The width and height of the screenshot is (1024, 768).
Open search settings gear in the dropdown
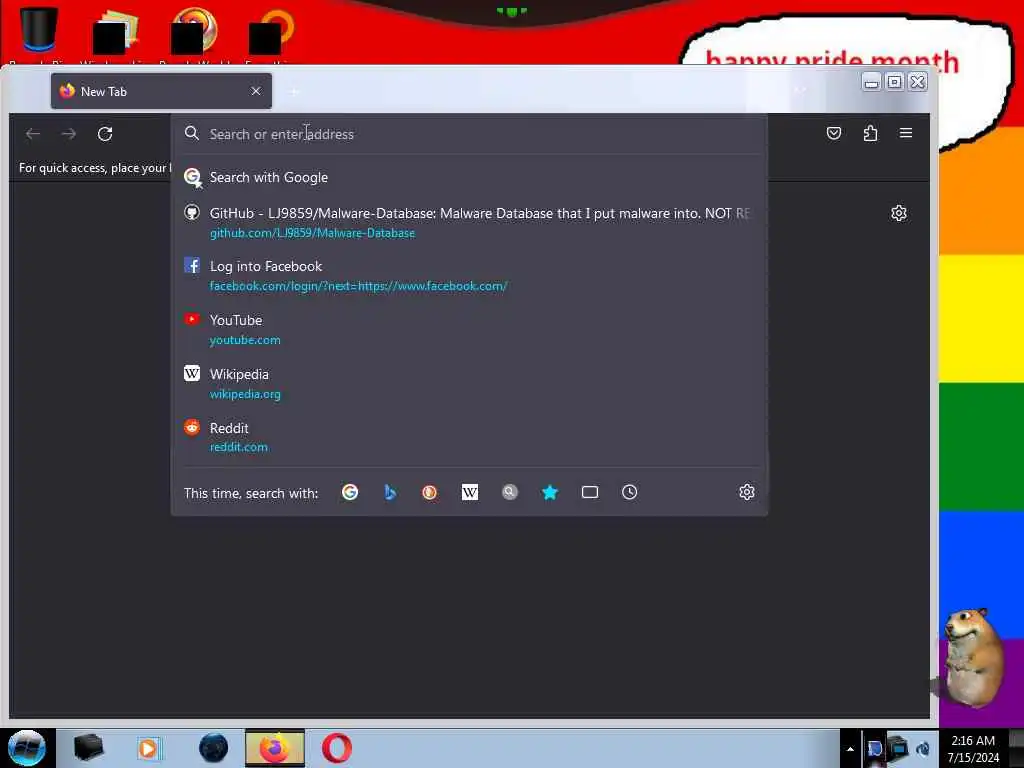click(x=746, y=492)
